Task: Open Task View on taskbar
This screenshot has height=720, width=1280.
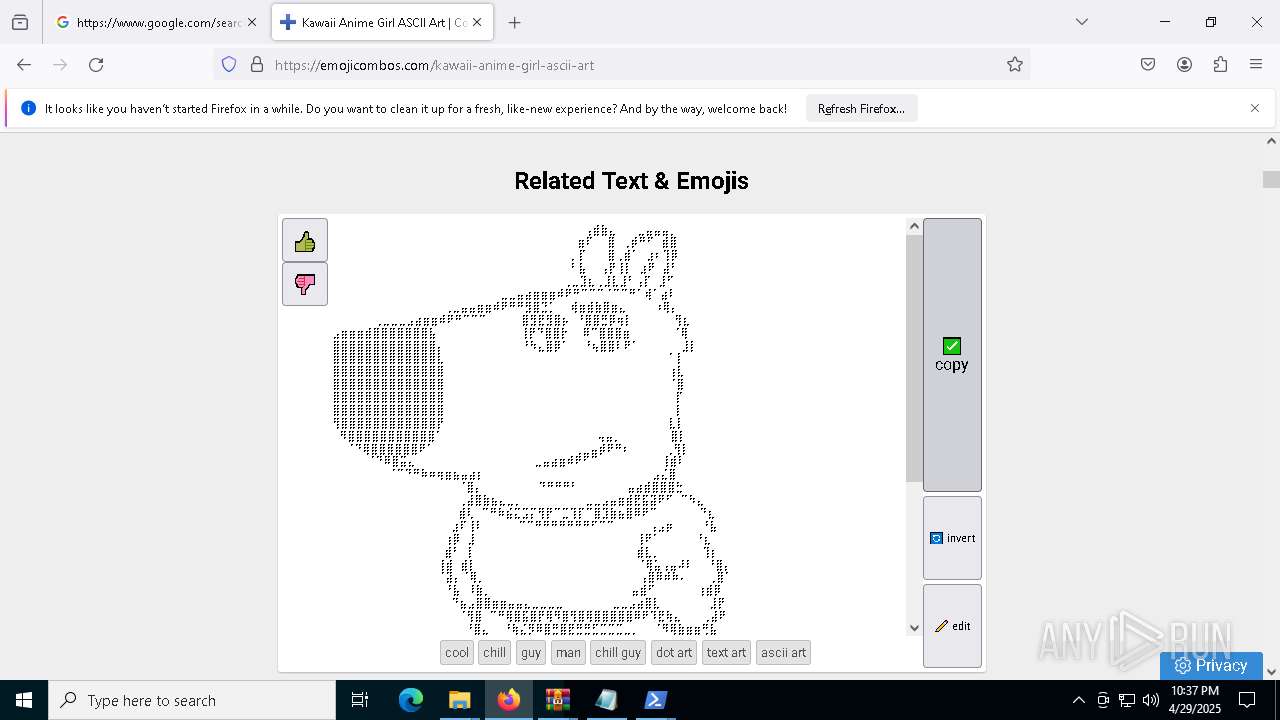Action: point(360,700)
